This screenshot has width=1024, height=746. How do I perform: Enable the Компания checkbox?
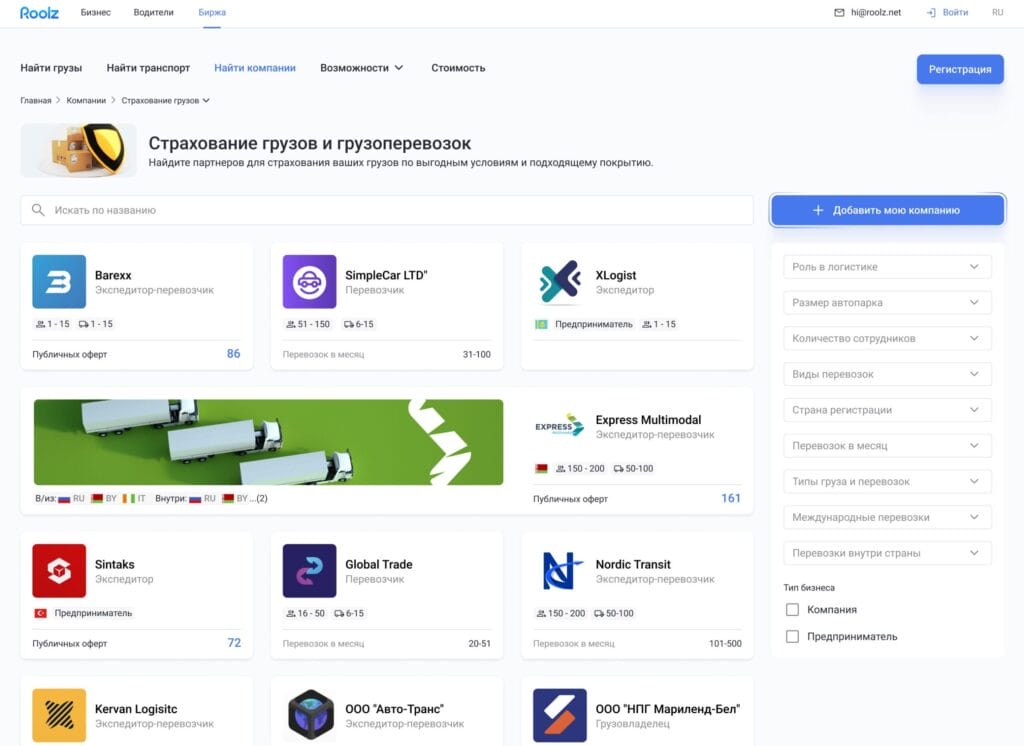pos(792,609)
